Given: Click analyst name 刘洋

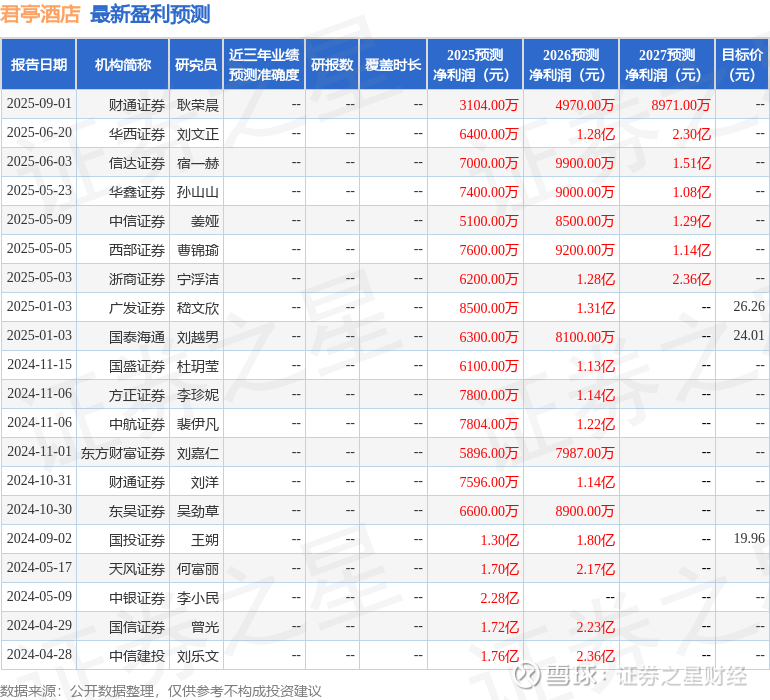Looking at the screenshot, I should coord(205,482).
